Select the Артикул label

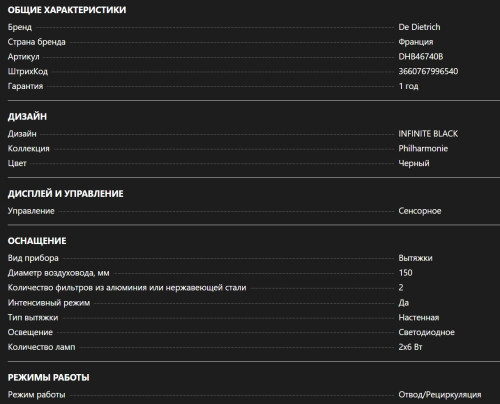click(x=23, y=57)
